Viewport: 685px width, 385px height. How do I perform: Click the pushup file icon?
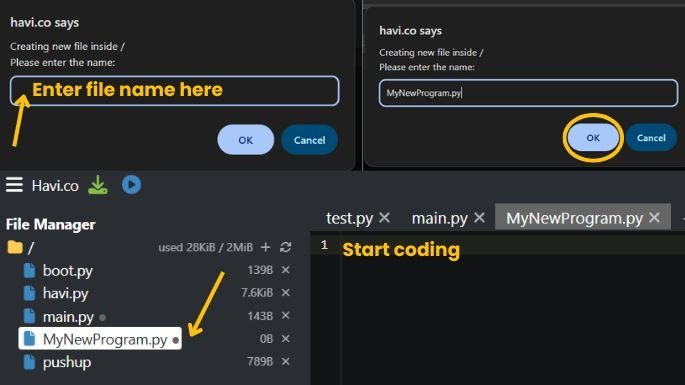pos(29,362)
